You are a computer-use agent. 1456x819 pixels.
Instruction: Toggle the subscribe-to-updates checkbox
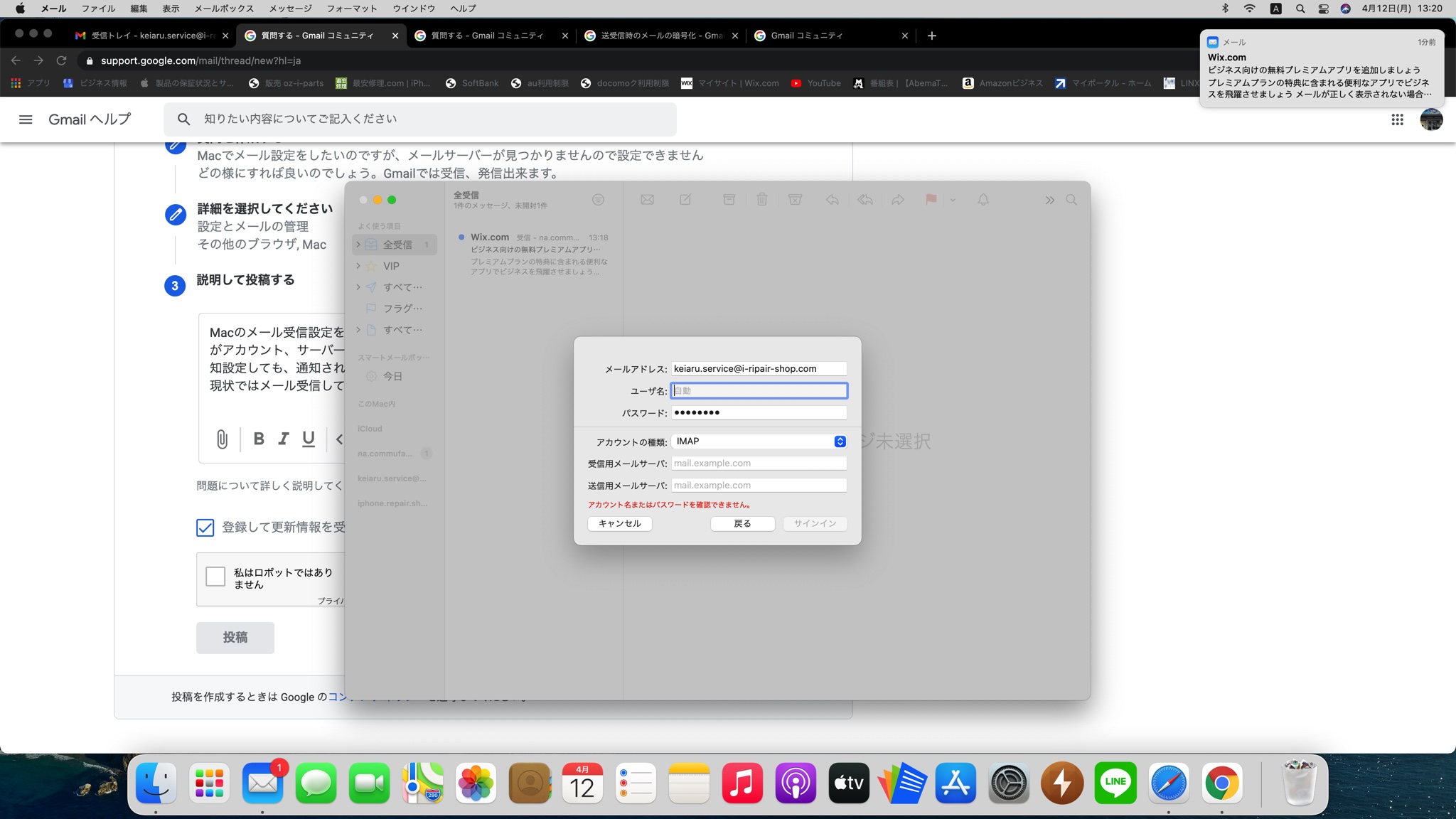point(205,528)
